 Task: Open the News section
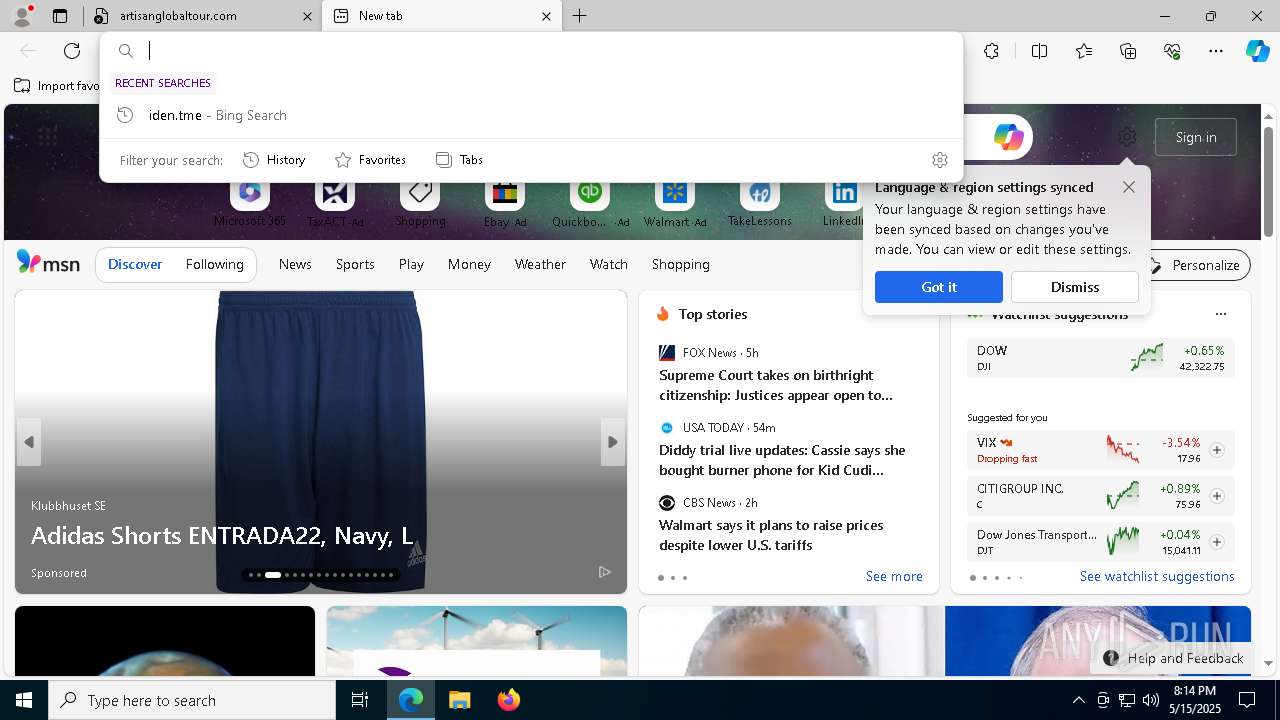(x=295, y=264)
